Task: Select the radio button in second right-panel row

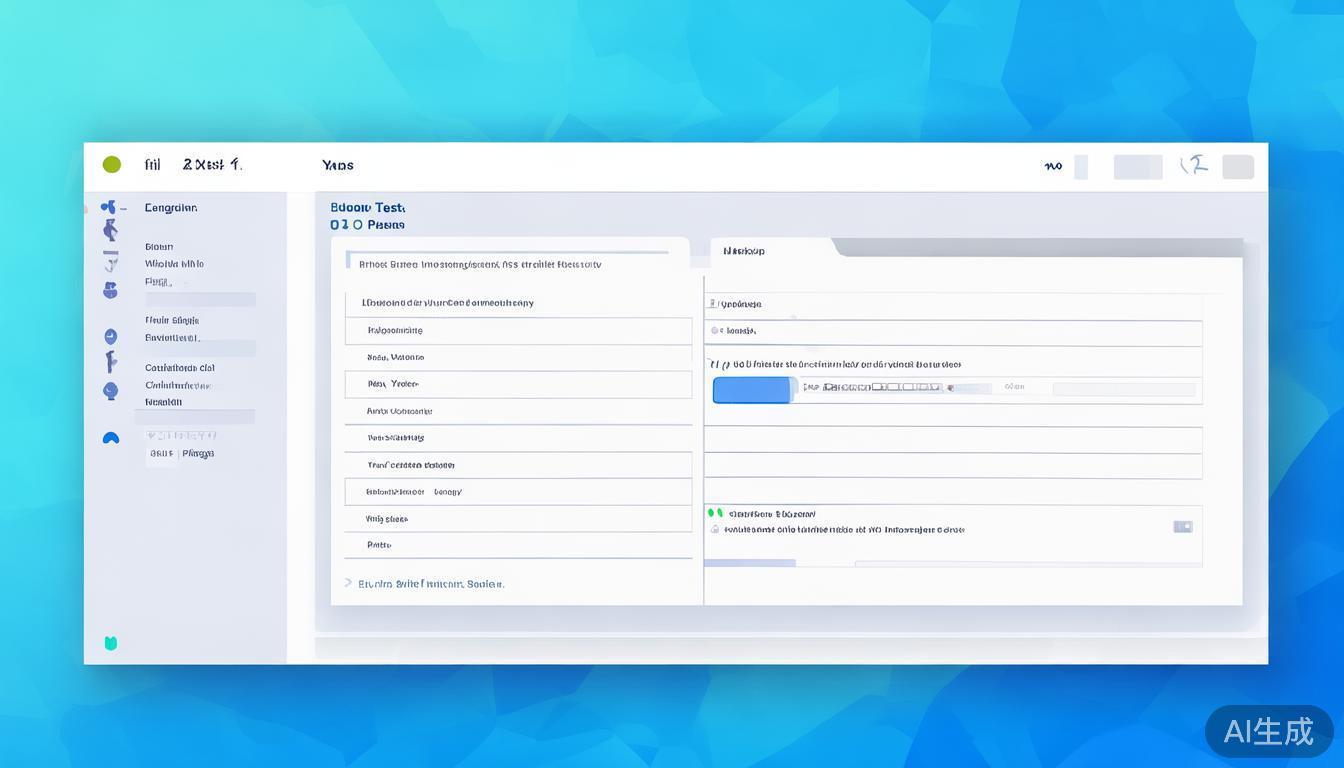Action: (x=715, y=330)
